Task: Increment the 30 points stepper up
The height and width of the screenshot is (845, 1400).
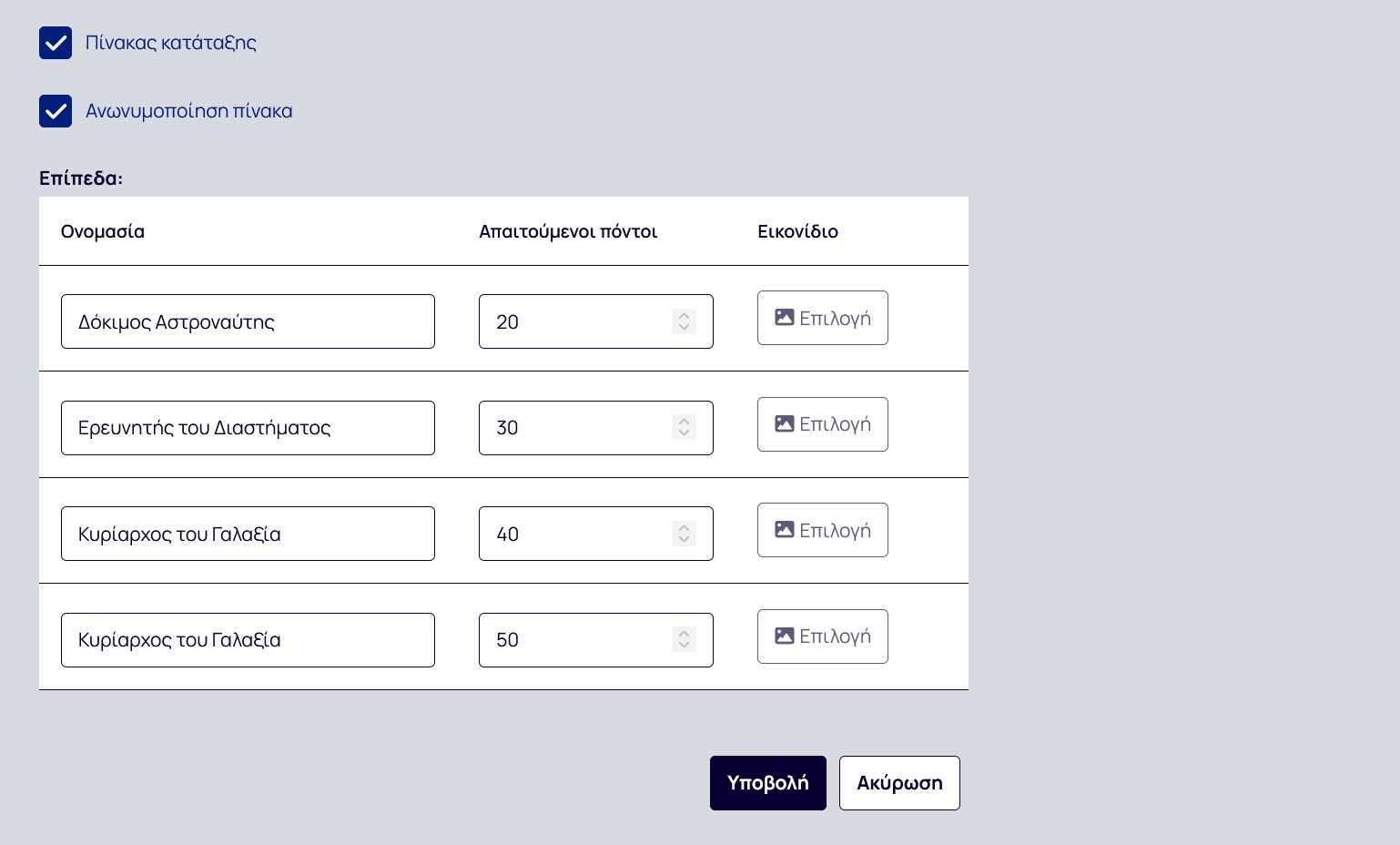Action: 684,421
